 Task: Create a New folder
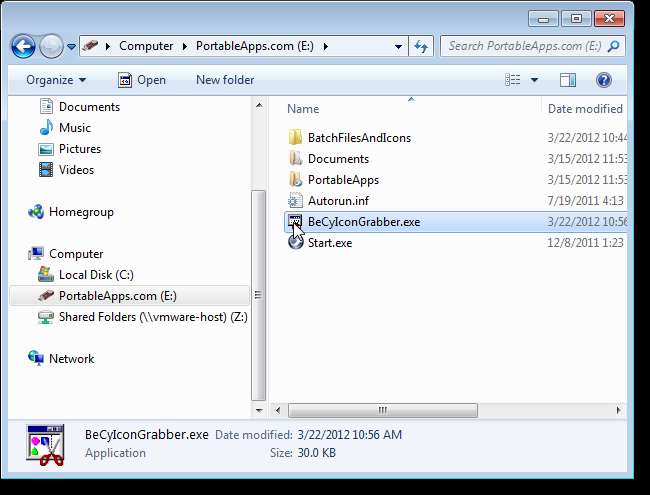coord(225,80)
